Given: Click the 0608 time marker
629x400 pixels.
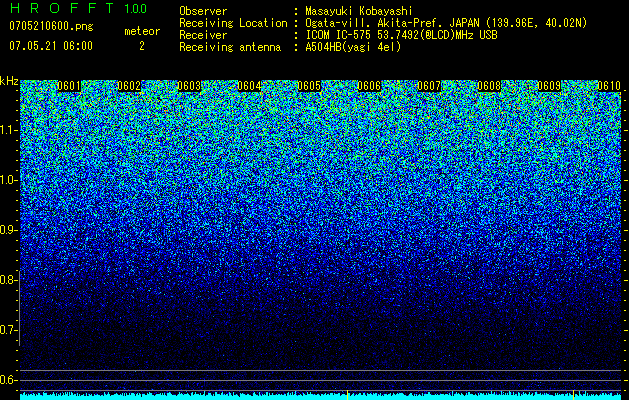Looking at the screenshot, I should 489,86.
